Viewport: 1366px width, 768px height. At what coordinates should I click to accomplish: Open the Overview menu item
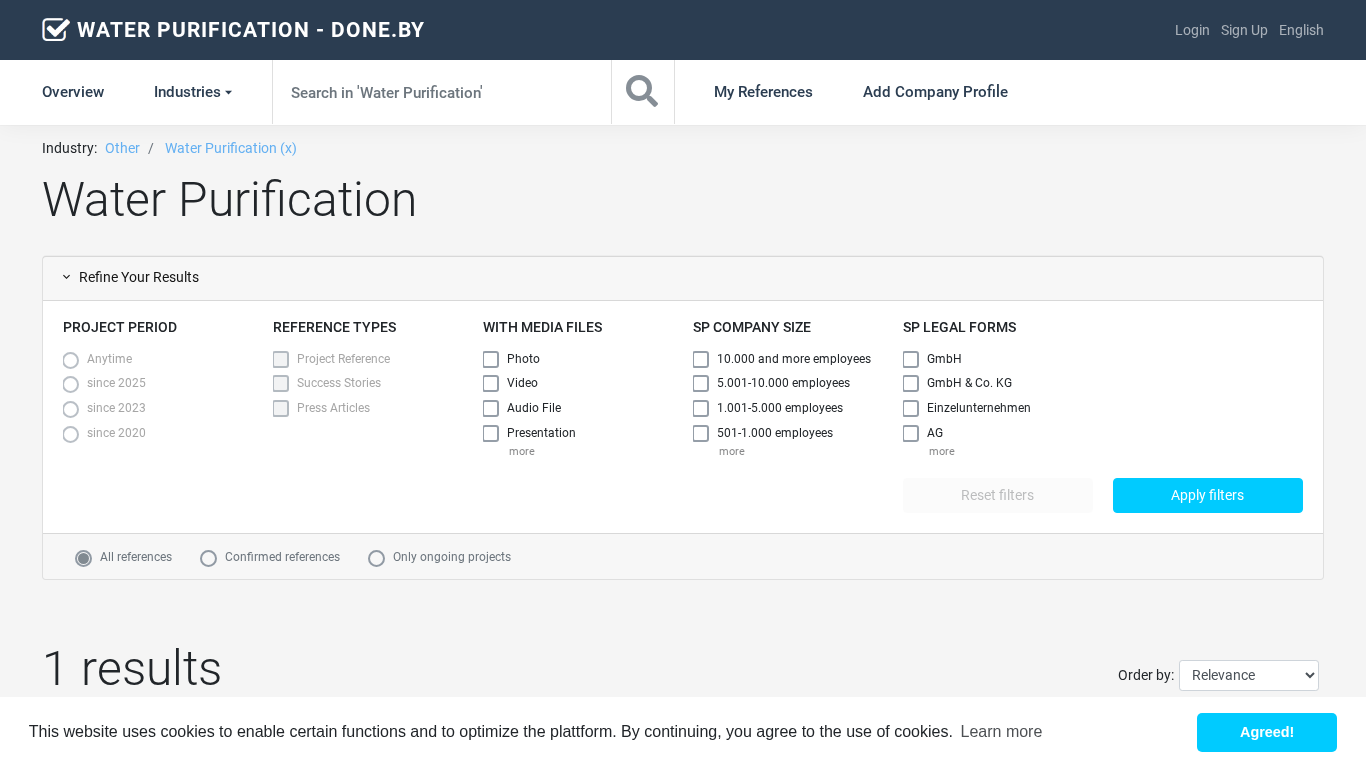73,92
